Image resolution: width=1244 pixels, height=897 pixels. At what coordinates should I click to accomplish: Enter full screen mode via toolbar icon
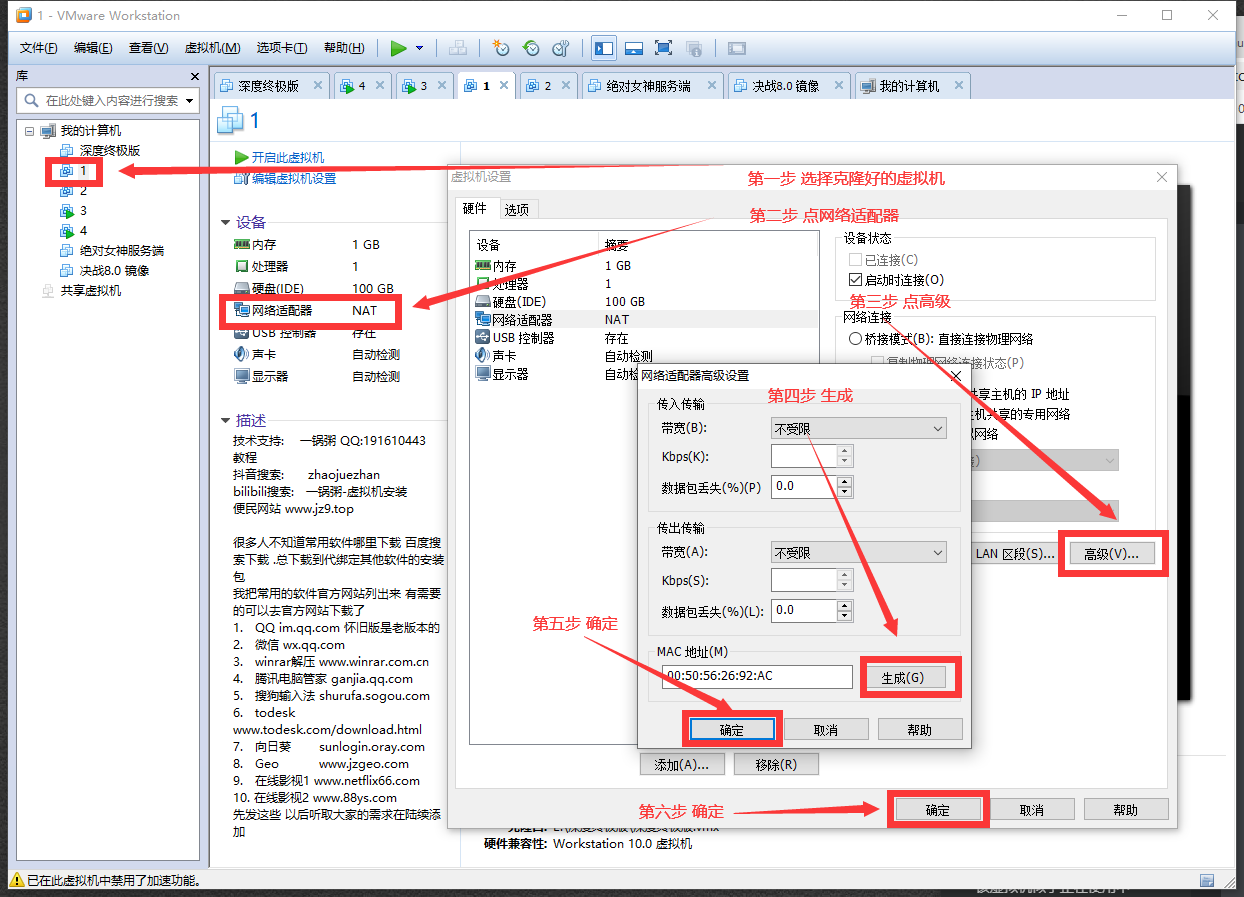(x=663, y=48)
